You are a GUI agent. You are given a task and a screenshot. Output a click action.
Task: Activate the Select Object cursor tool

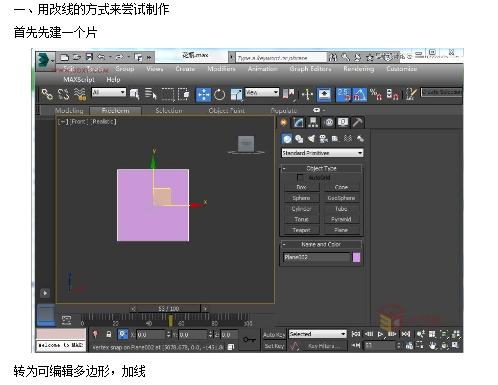click(135, 94)
